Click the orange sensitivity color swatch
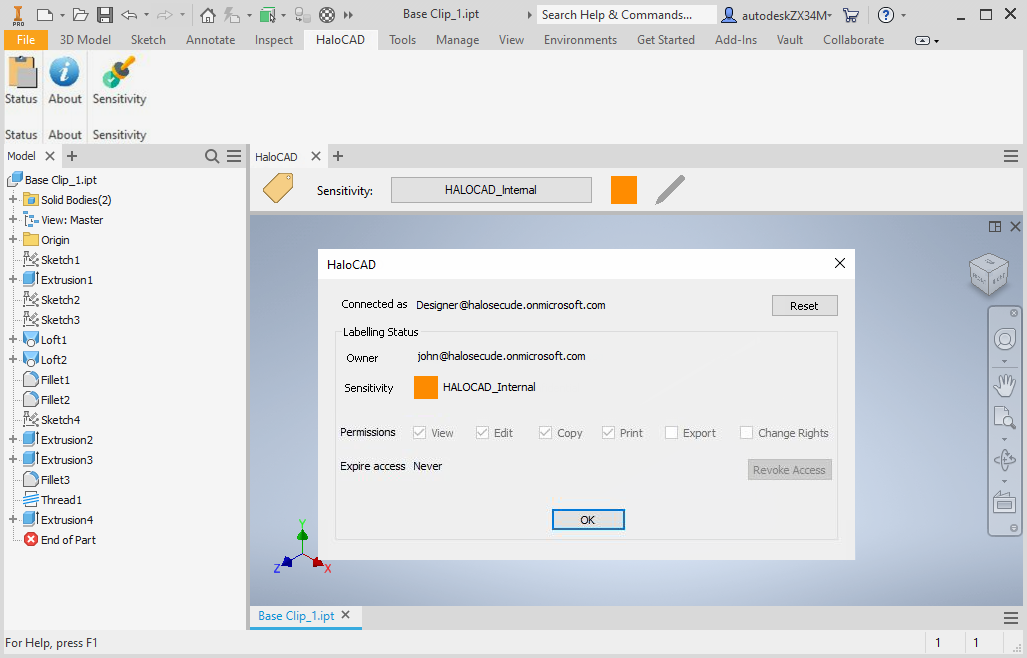Screen dimensions: 1027x658 pos(624,188)
